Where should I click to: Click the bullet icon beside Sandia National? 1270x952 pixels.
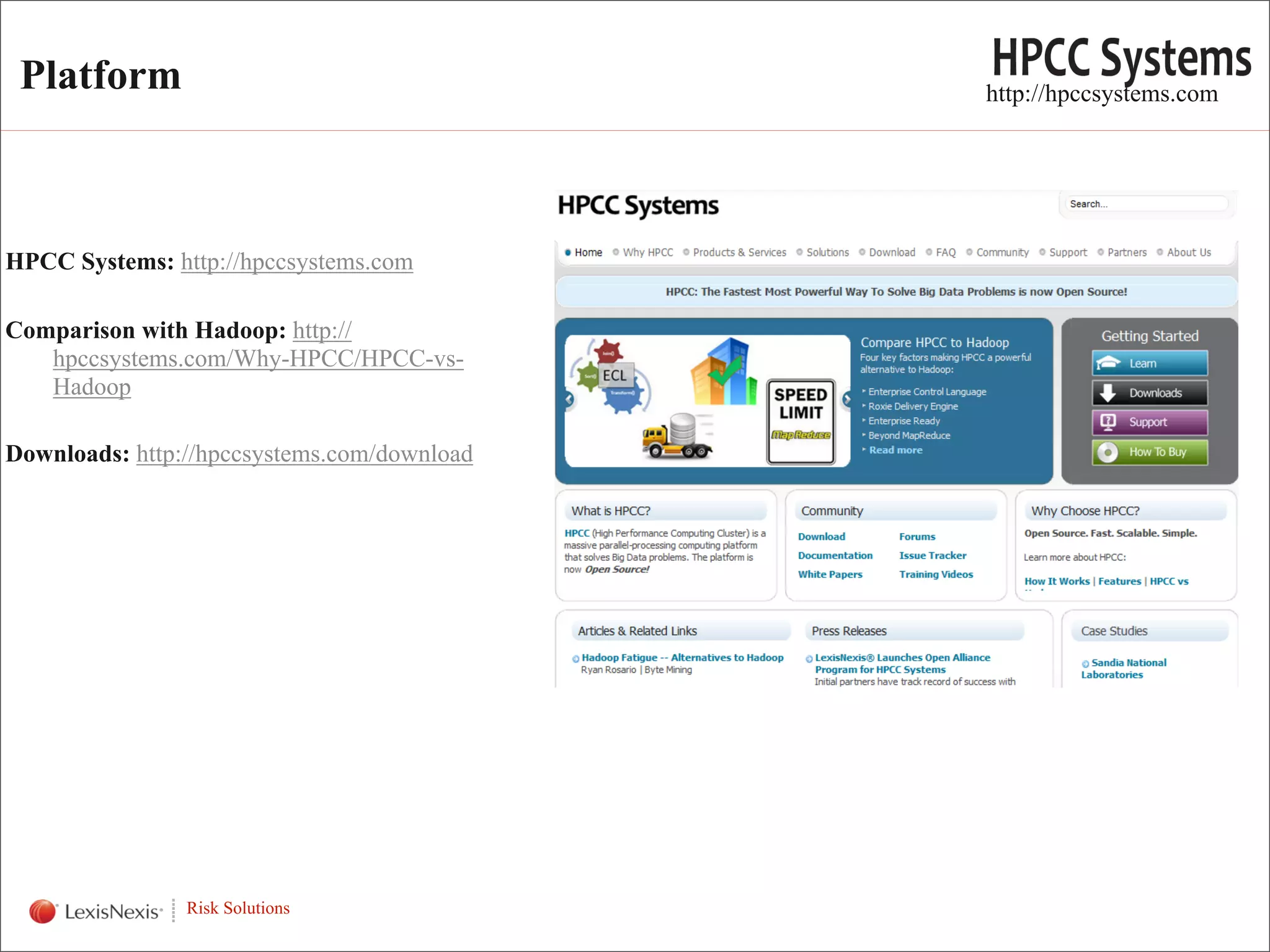coord(1085,664)
